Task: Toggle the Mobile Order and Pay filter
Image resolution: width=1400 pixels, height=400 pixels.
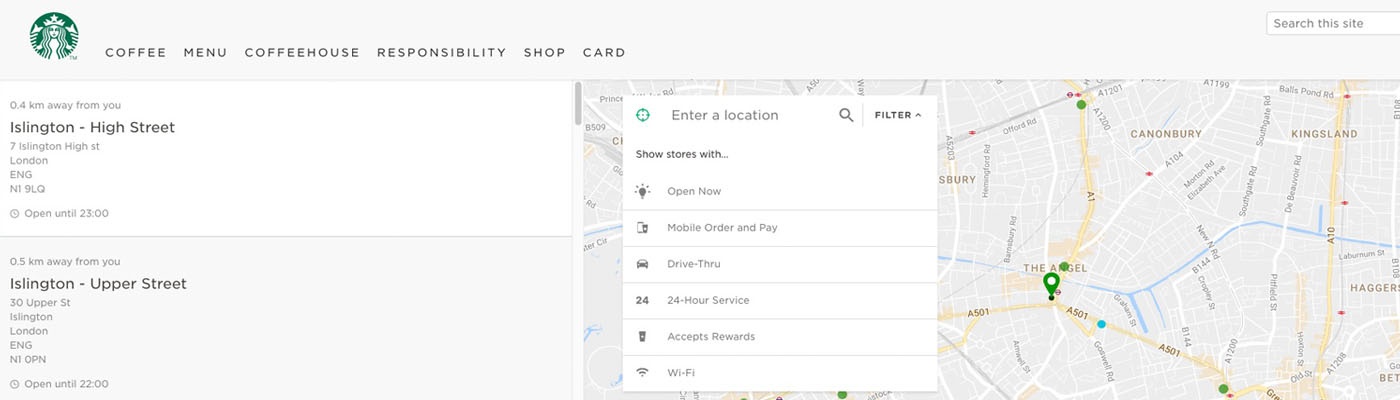Action: (x=780, y=228)
